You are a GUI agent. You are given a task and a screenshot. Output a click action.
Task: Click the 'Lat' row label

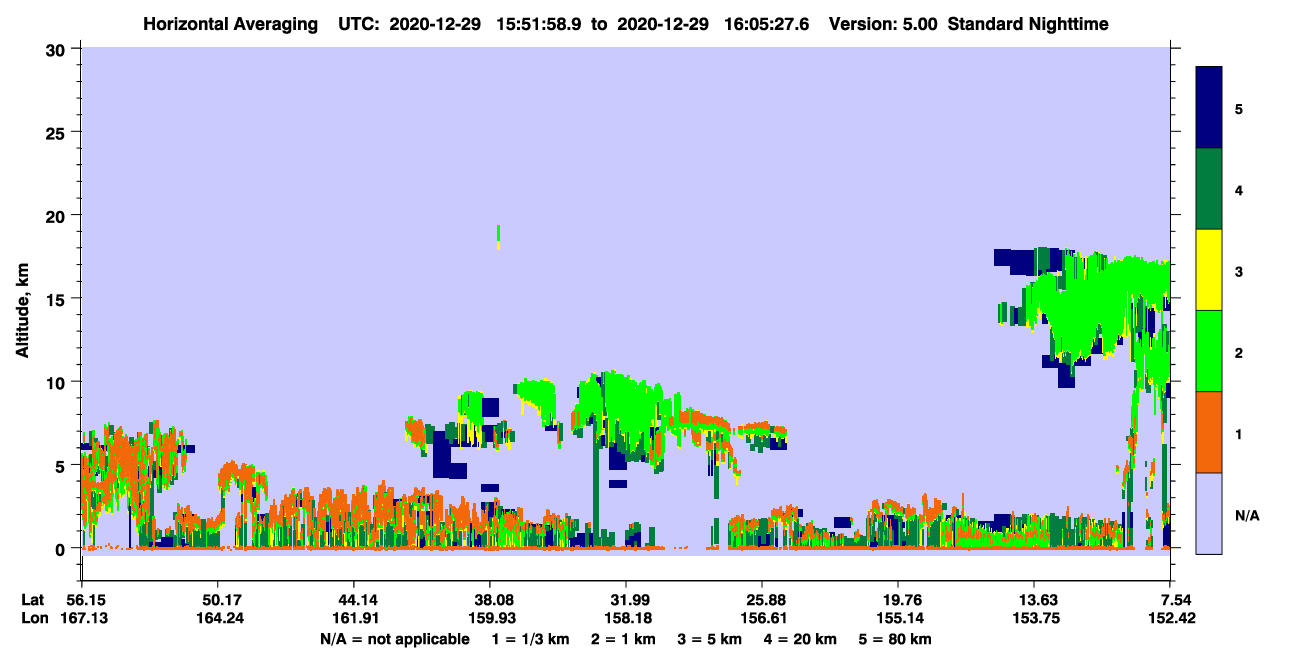33,600
